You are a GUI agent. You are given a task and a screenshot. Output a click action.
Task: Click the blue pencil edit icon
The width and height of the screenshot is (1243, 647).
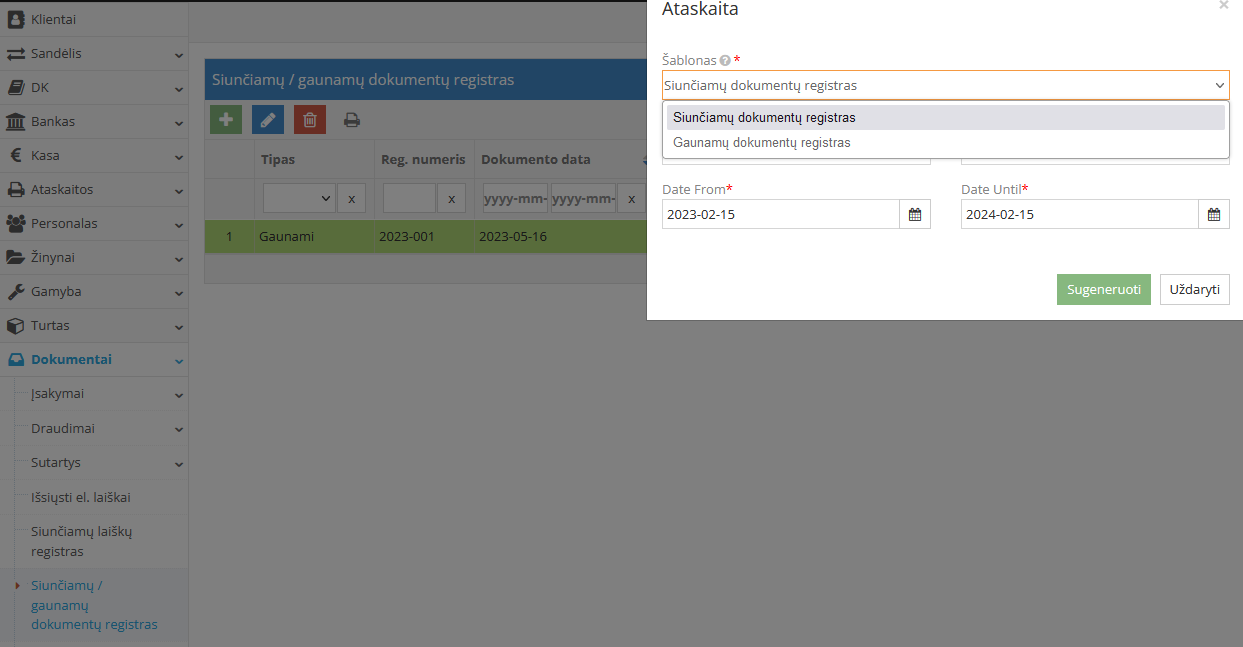tap(268, 120)
